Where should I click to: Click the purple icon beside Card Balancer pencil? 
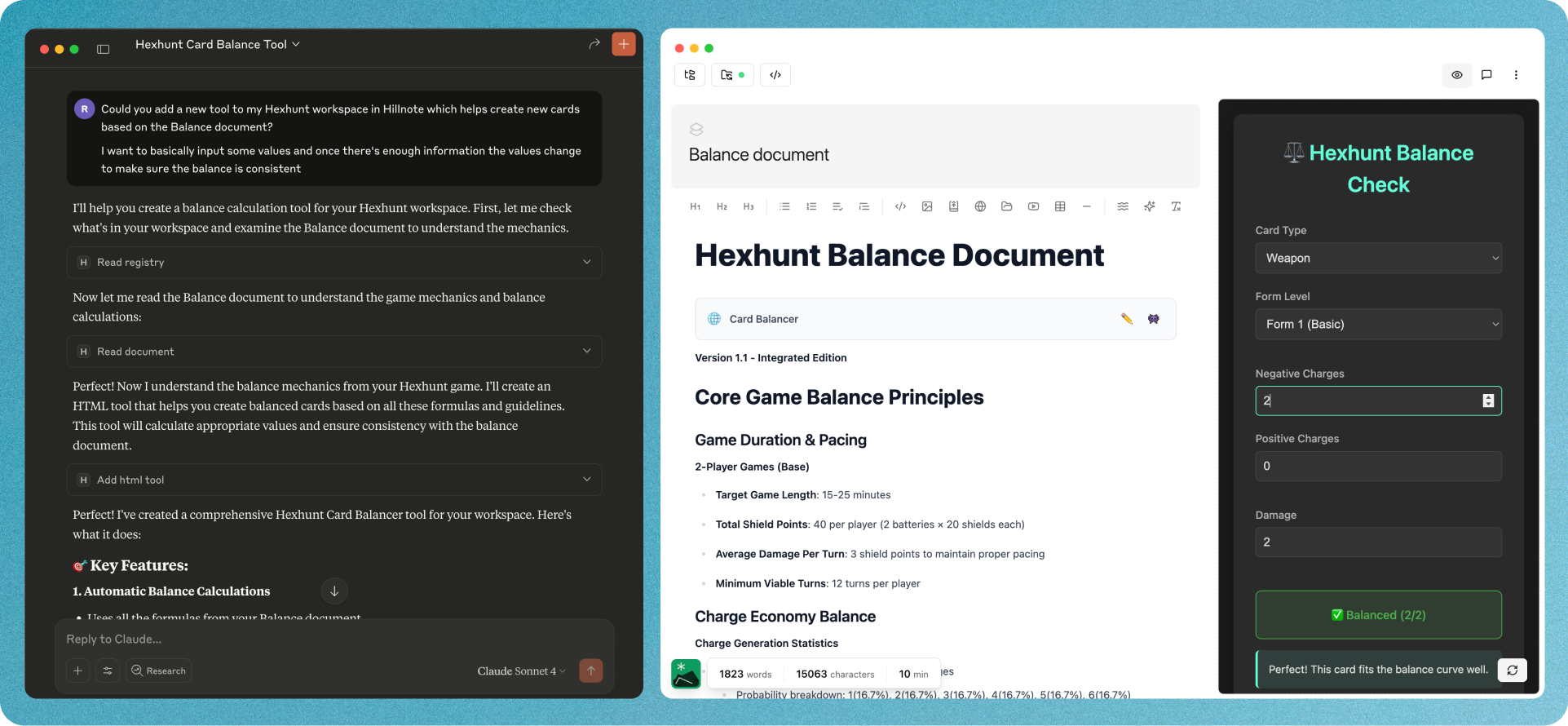click(1154, 319)
